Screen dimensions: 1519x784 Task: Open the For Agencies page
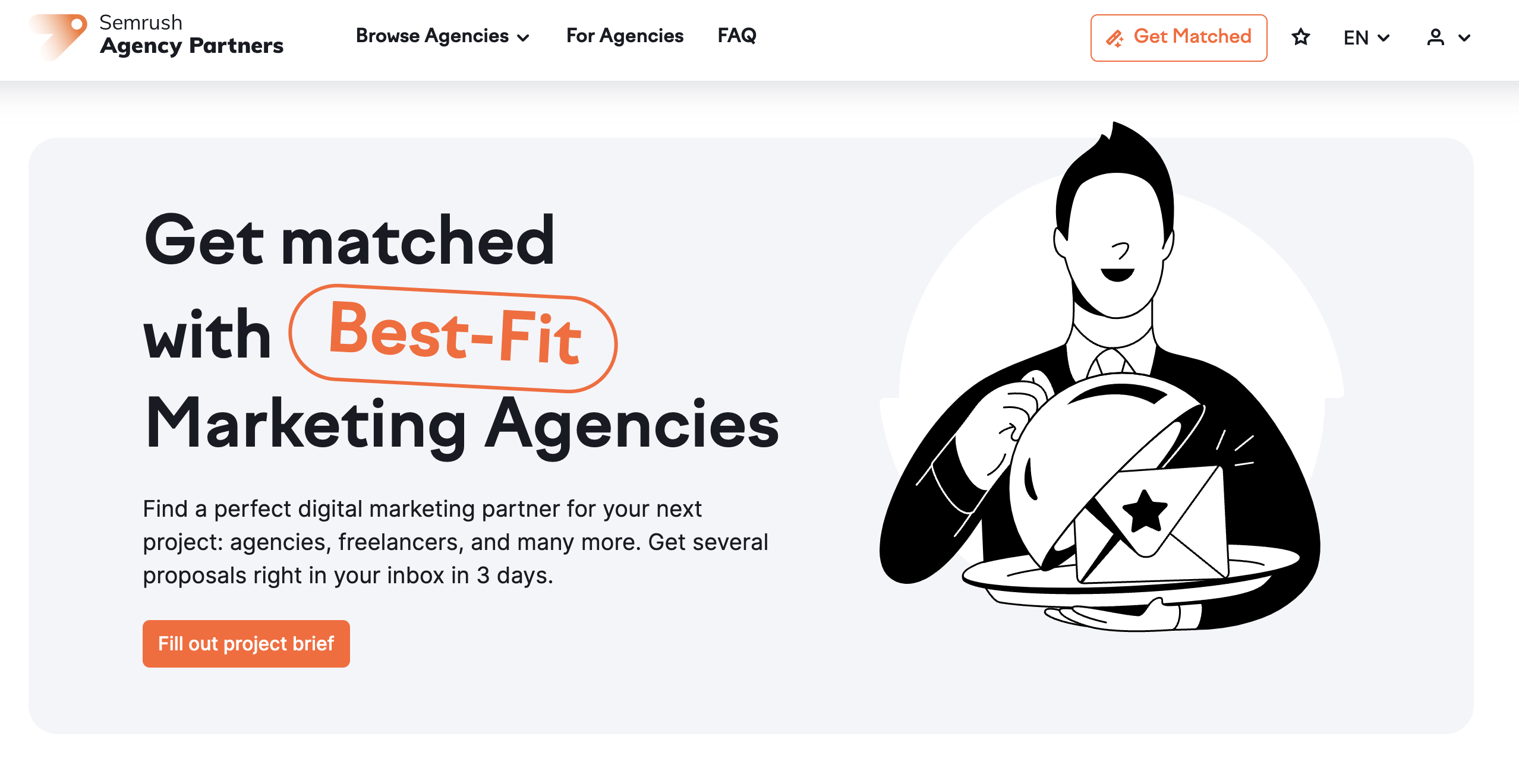[x=624, y=37]
